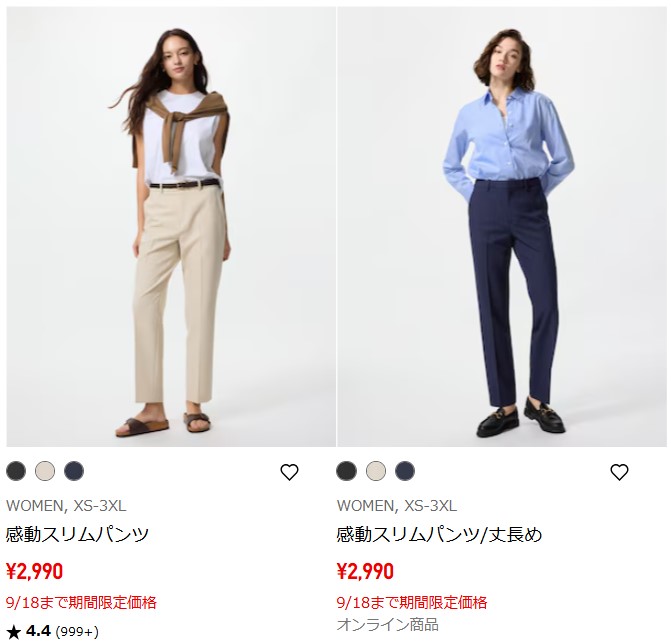Click the 丈長め product ¥2,990 price
This screenshot has height=641, width=671.
click(365, 571)
